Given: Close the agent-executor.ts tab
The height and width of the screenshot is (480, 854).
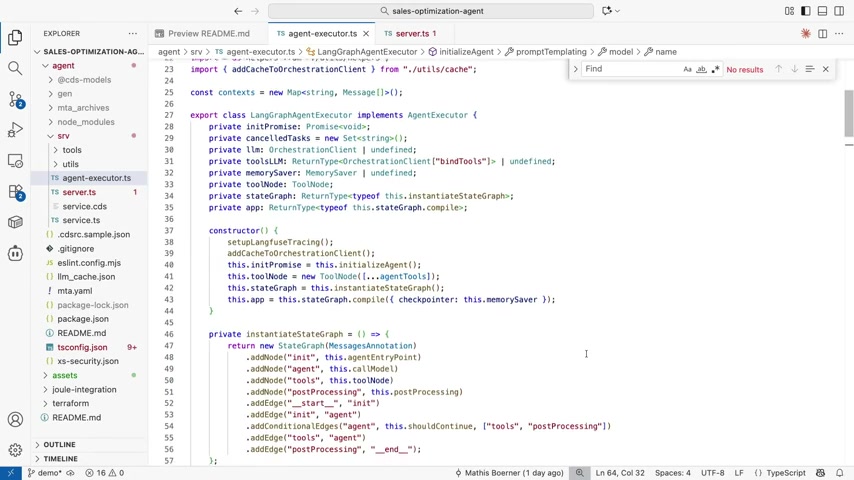Looking at the screenshot, I should click(366, 33).
